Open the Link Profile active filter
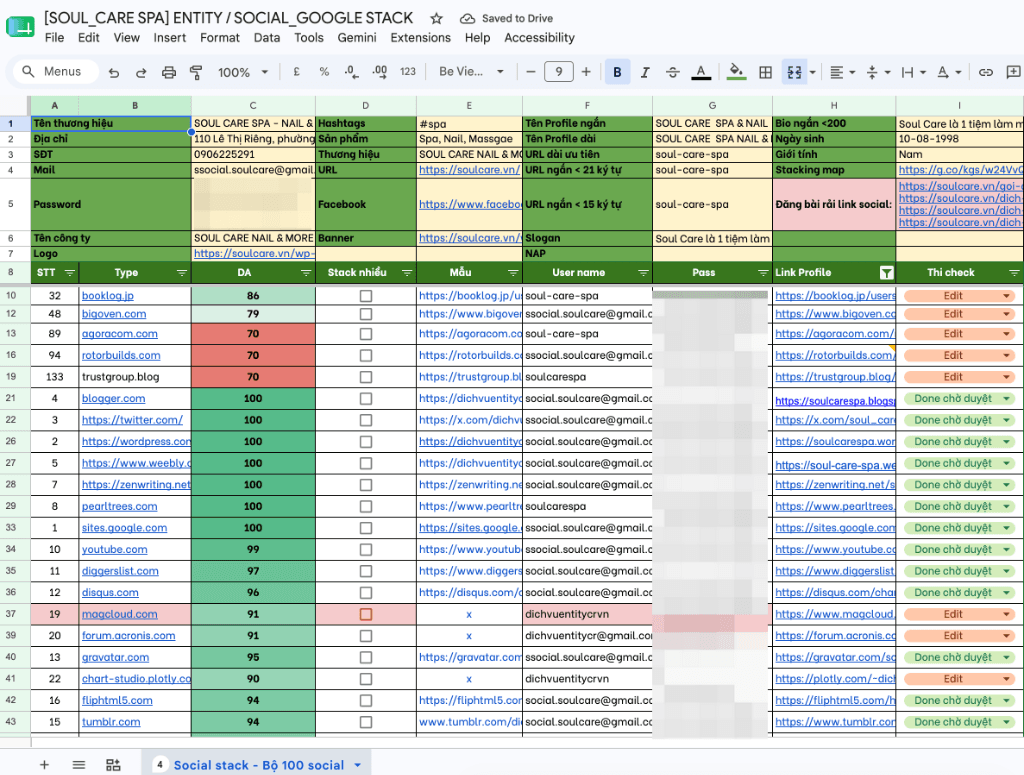This screenshot has width=1024, height=775. 886,272
